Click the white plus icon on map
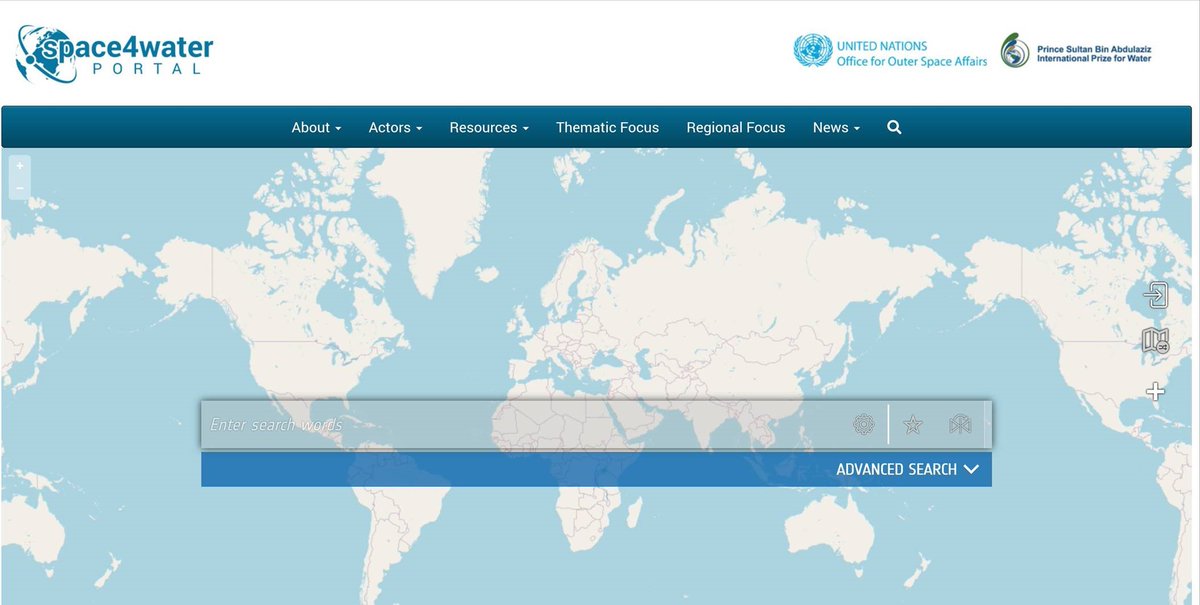The image size is (1200, 605). [x=1155, y=391]
